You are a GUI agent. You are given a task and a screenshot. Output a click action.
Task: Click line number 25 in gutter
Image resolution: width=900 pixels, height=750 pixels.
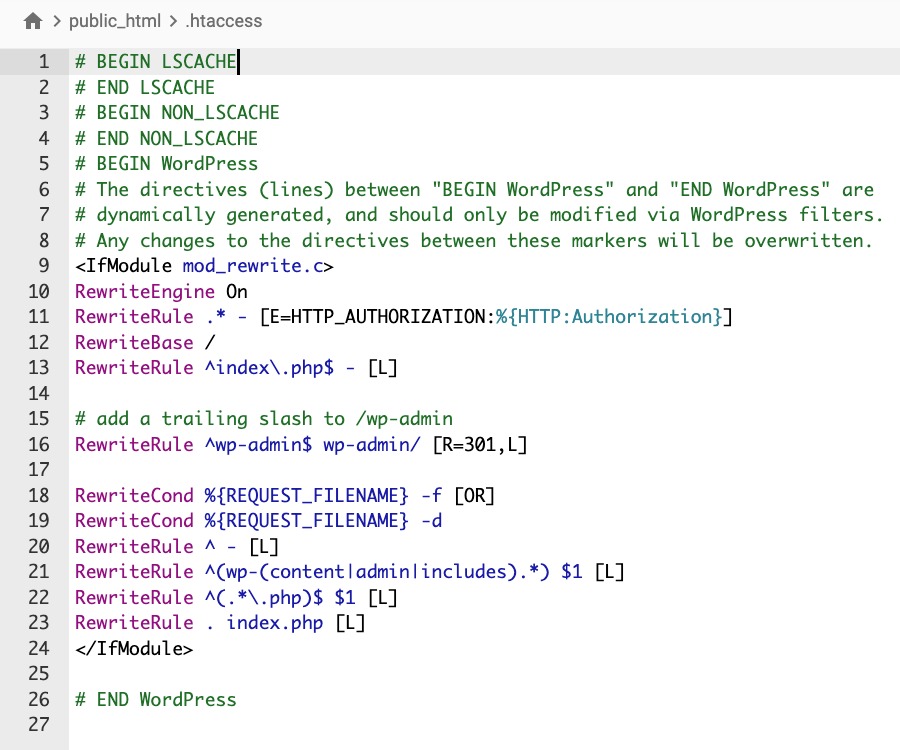(x=38, y=674)
